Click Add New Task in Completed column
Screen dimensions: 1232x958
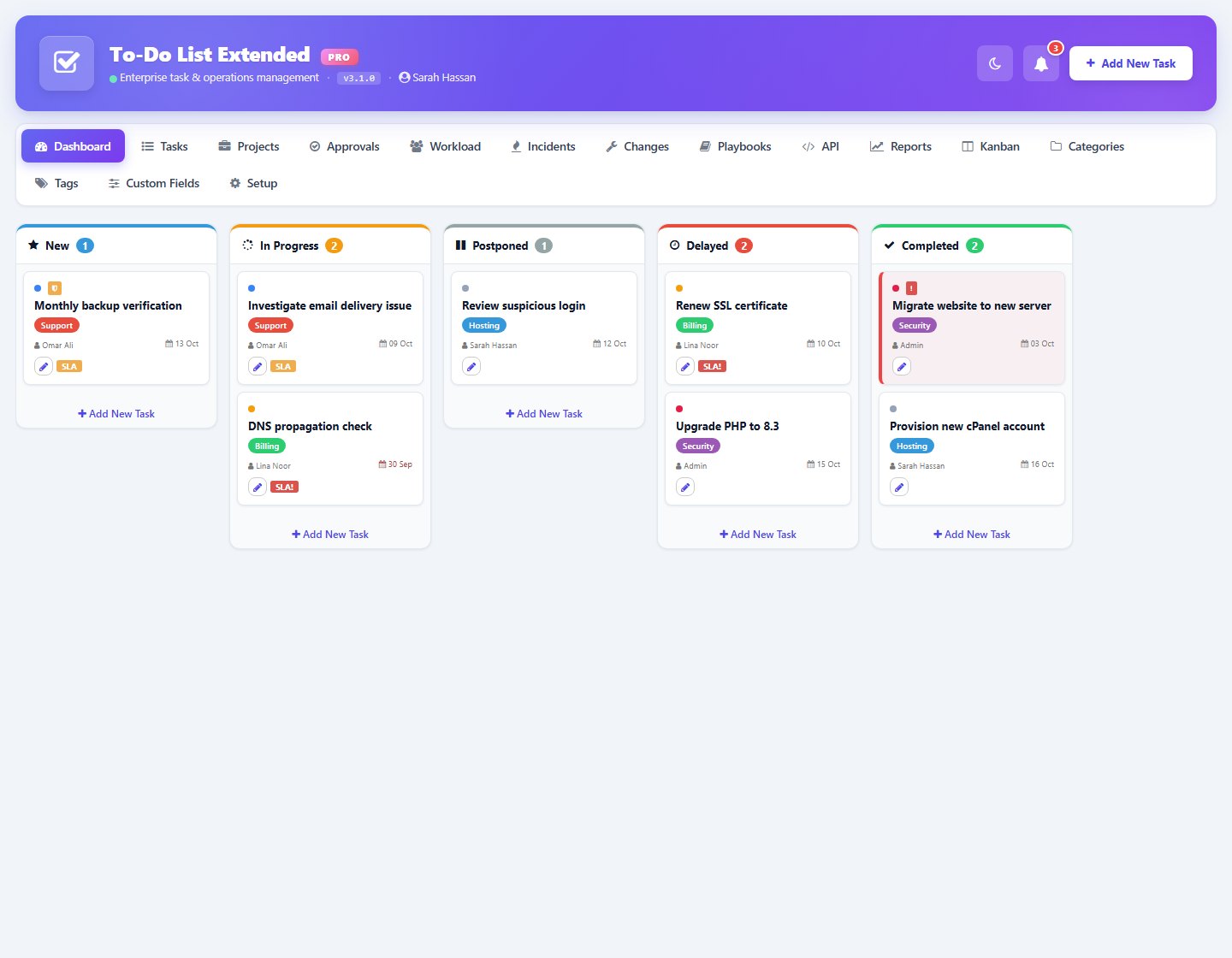(972, 535)
